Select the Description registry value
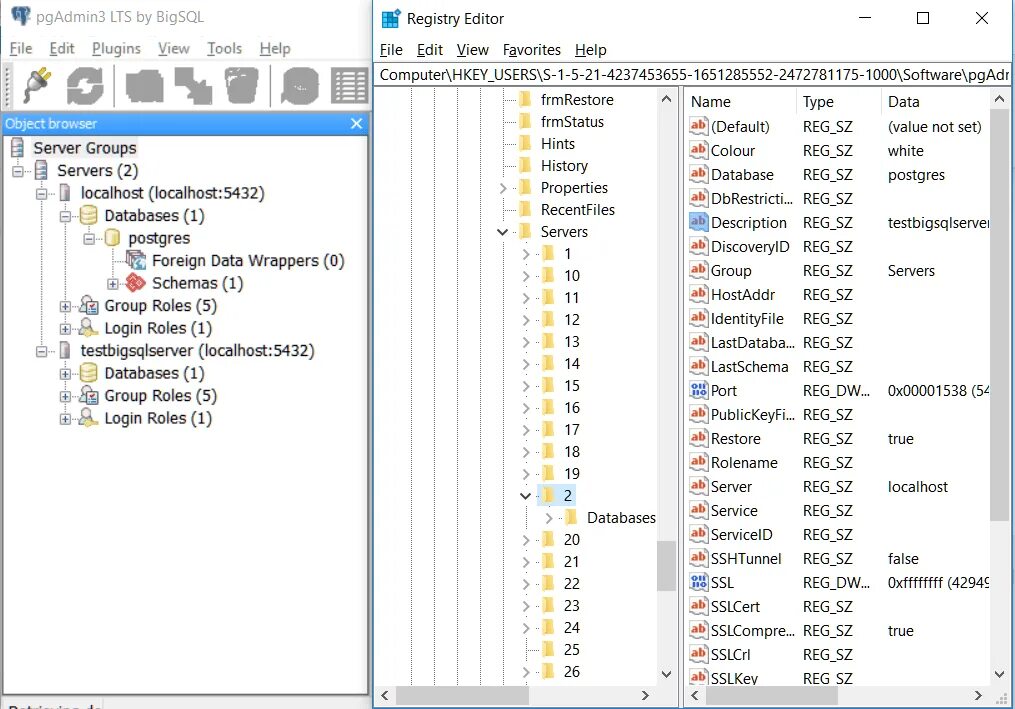 point(748,223)
